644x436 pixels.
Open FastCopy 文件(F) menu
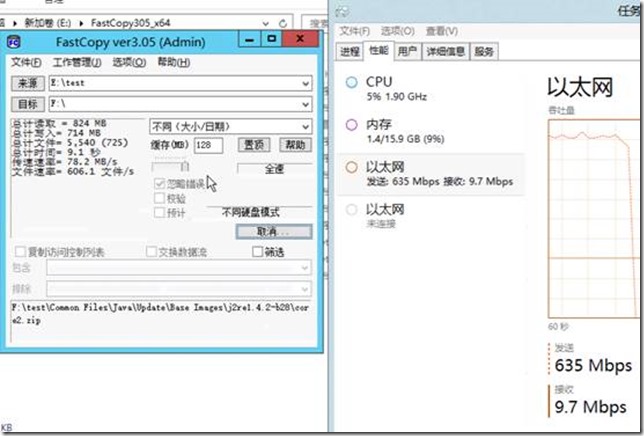coord(26,62)
